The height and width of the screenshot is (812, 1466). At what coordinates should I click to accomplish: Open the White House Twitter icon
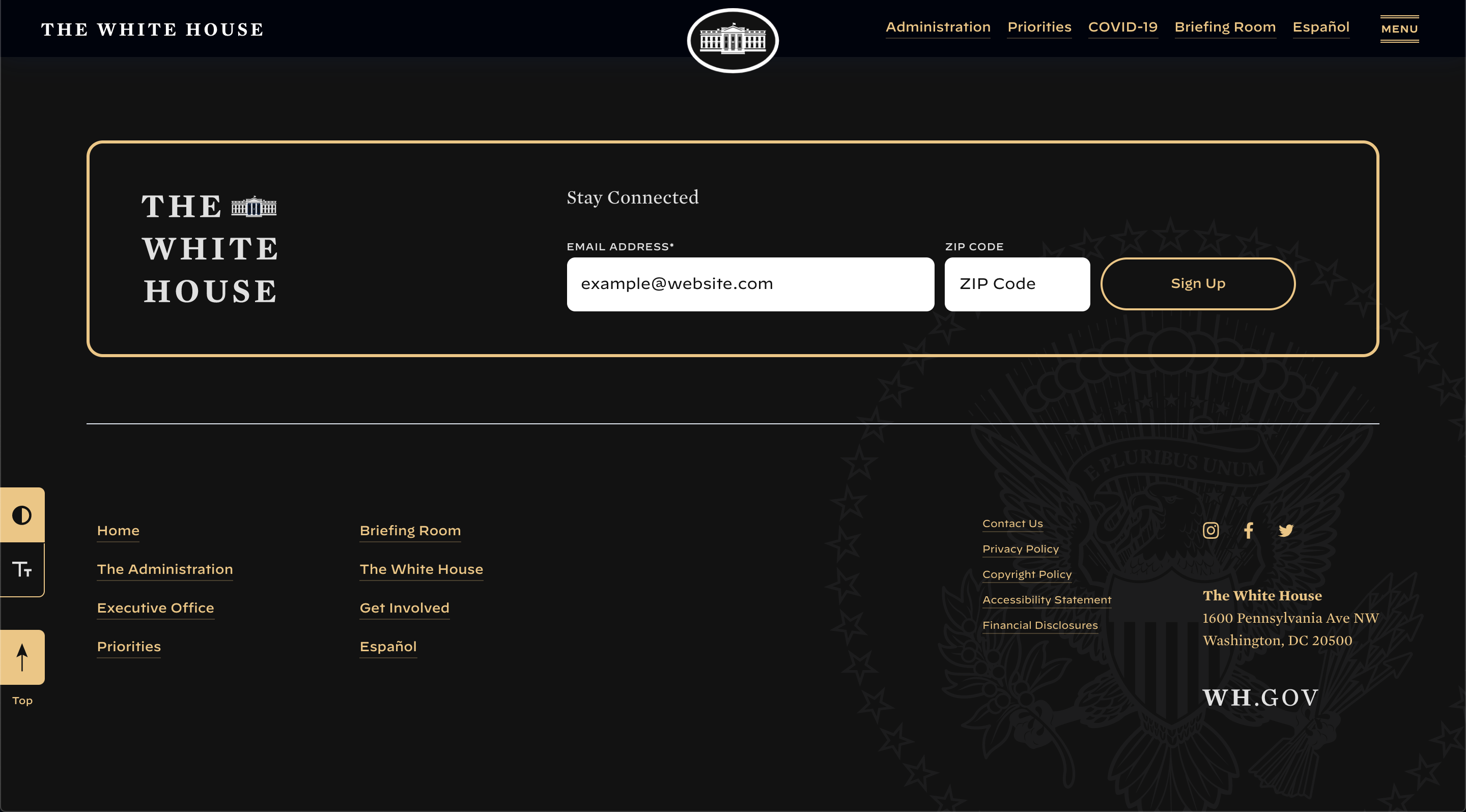(1286, 531)
